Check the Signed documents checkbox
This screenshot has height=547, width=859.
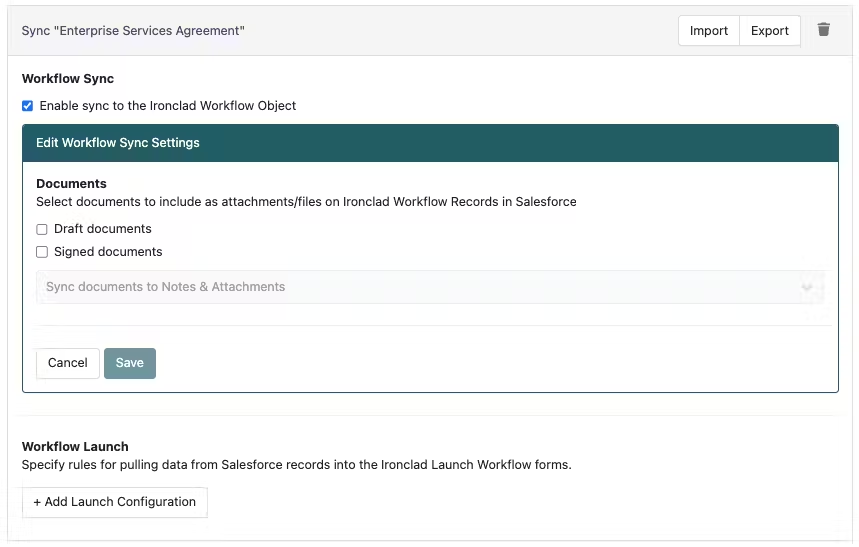click(42, 252)
